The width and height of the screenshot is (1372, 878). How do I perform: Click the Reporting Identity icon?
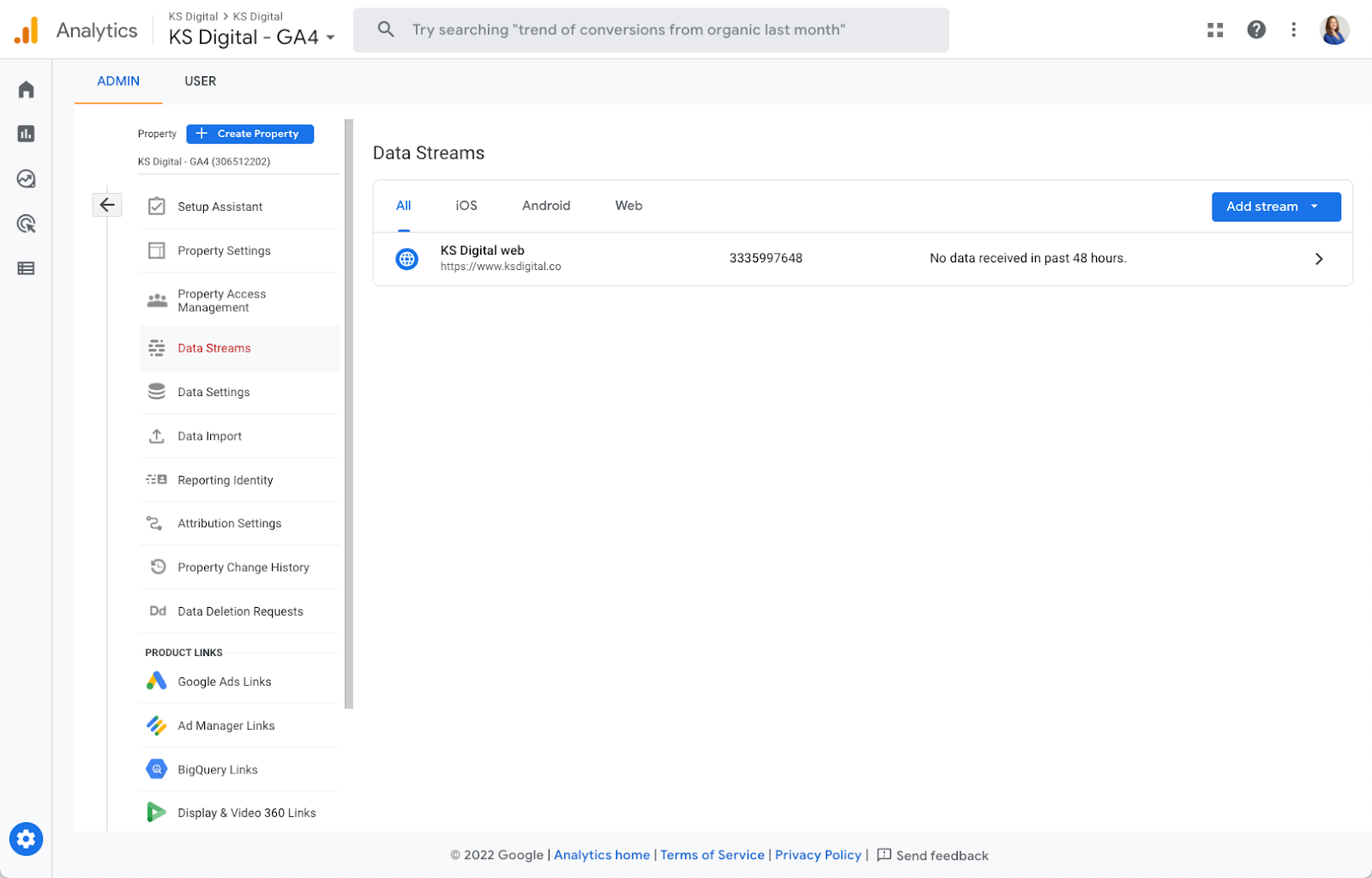[157, 480]
